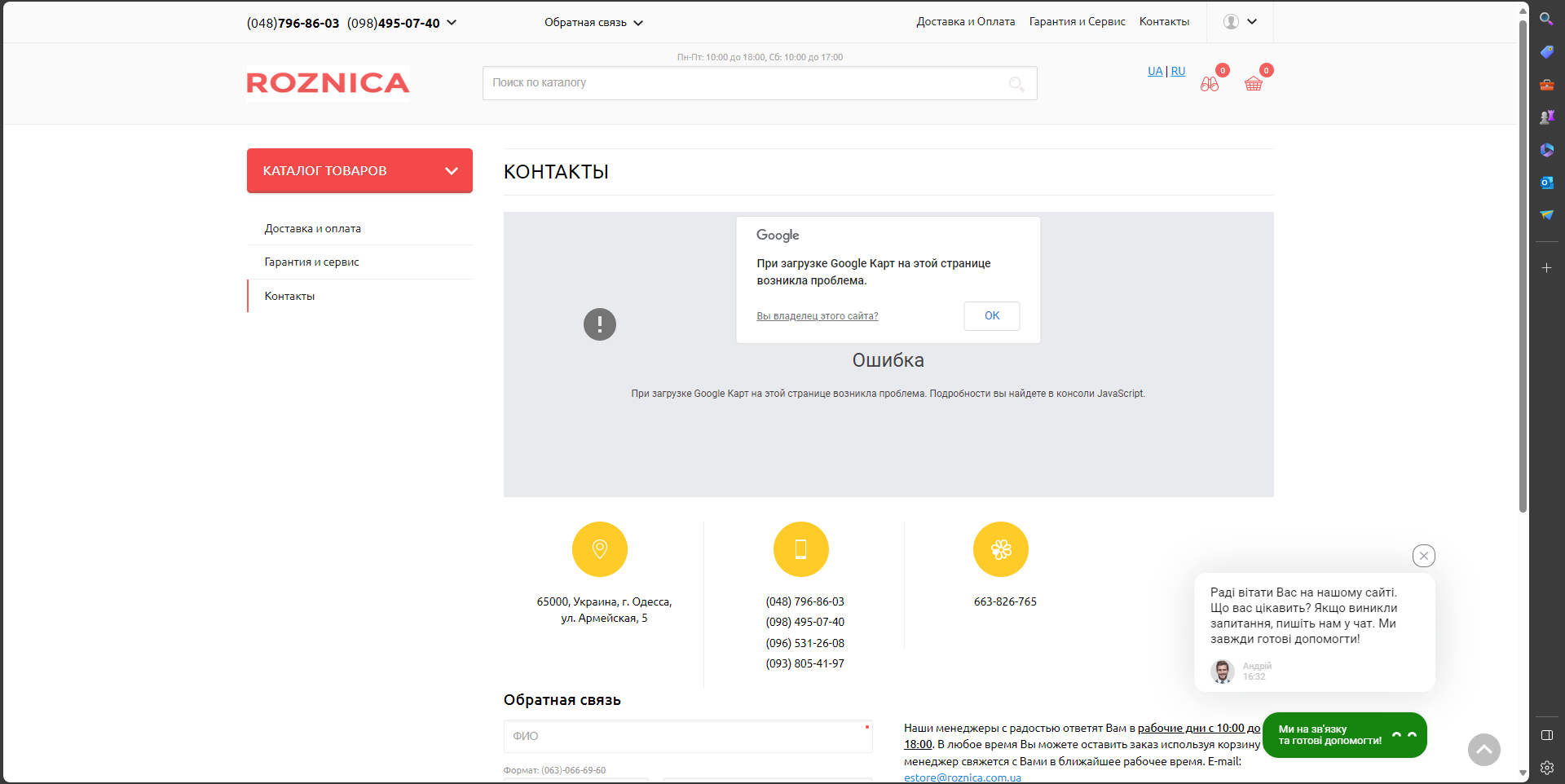Click the yellow location pin icon
The height and width of the screenshot is (784, 1565).
[x=600, y=549]
